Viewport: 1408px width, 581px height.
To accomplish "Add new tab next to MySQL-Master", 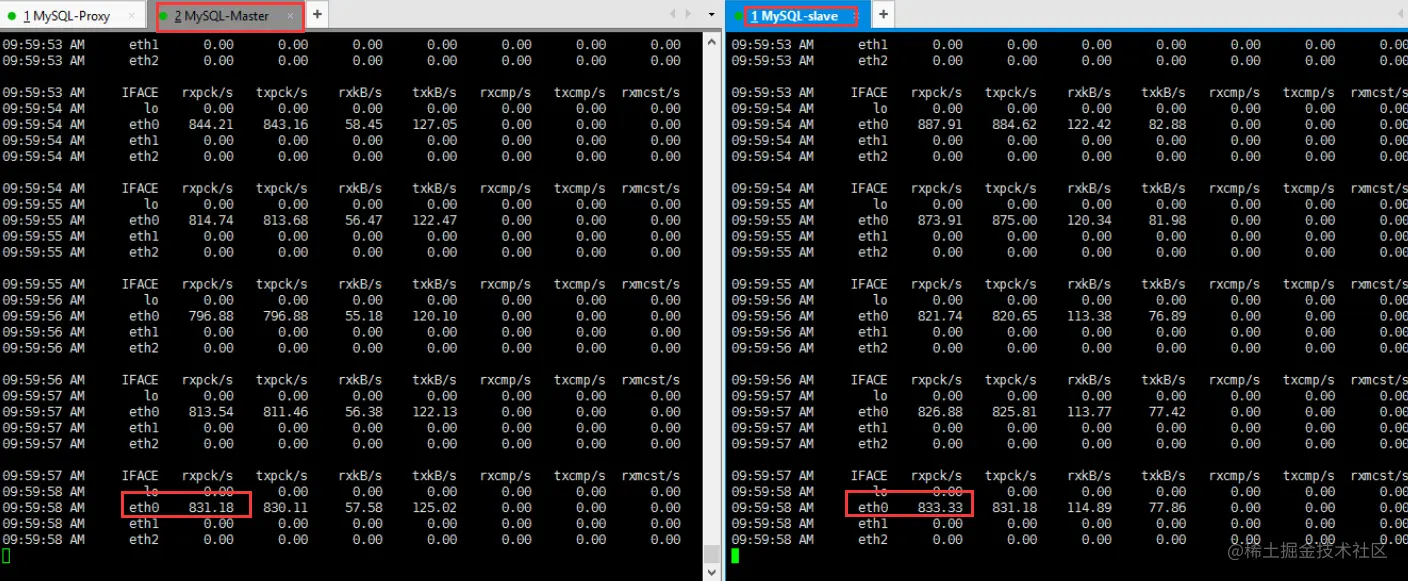I will click(317, 15).
